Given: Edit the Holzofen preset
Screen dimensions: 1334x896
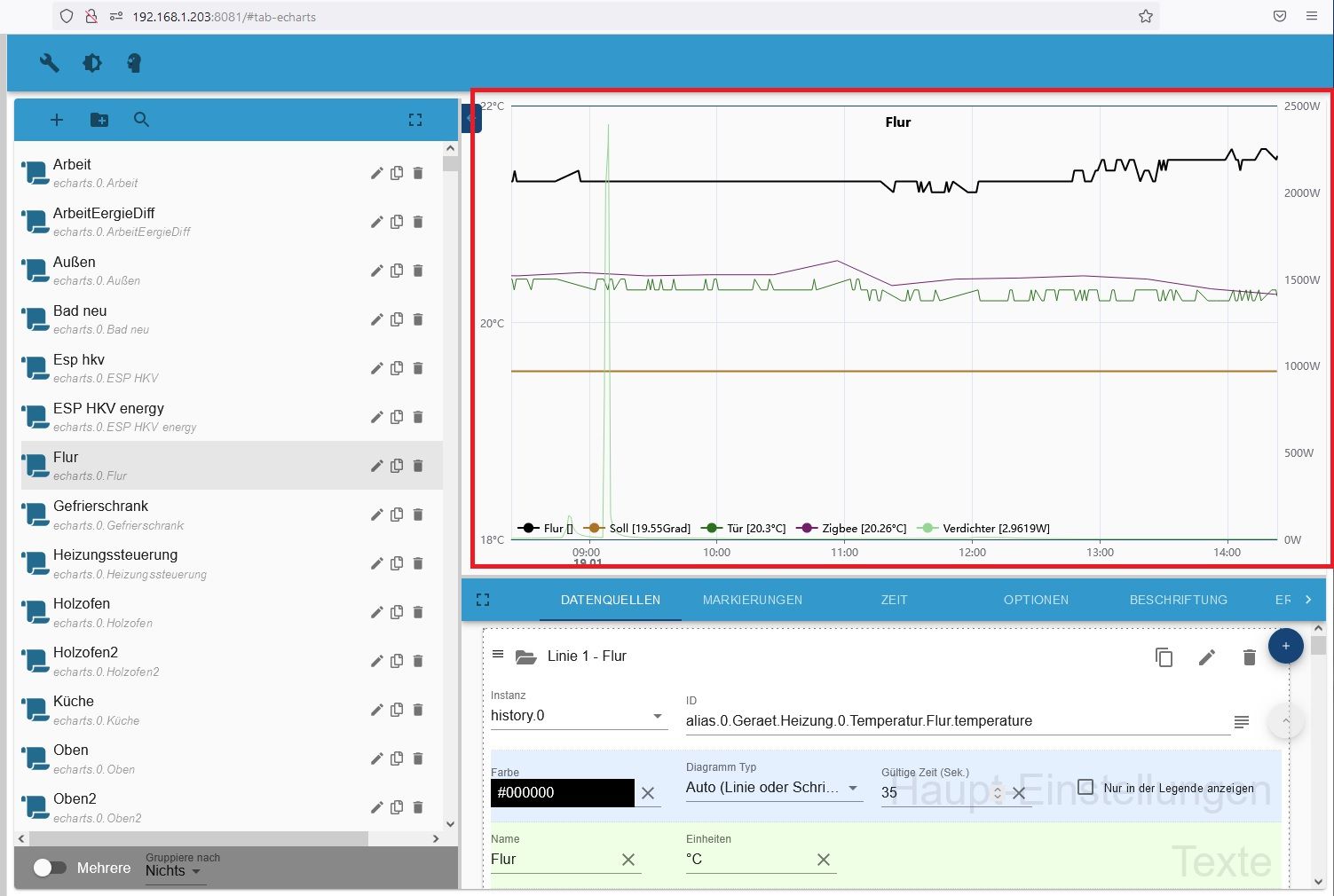Looking at the screenshot, I should (376, 612).
